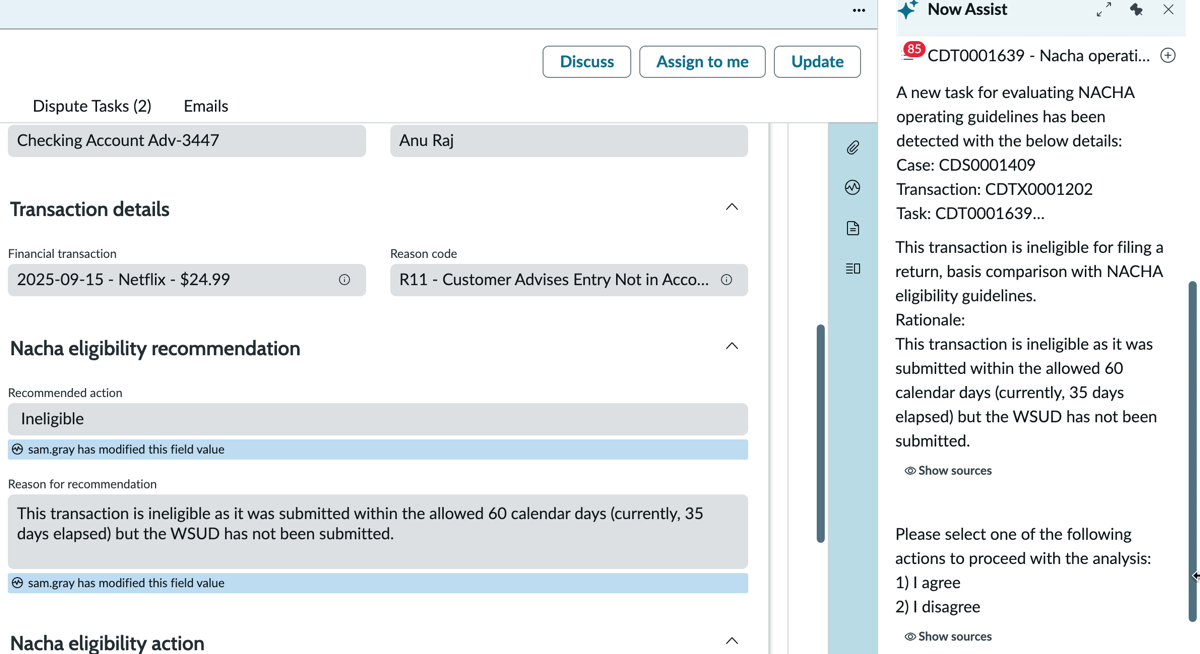Viewport: 1200px width, 654px height.
Task: Open the activity stream pulse icon
Action: click(x=853, y=188)
